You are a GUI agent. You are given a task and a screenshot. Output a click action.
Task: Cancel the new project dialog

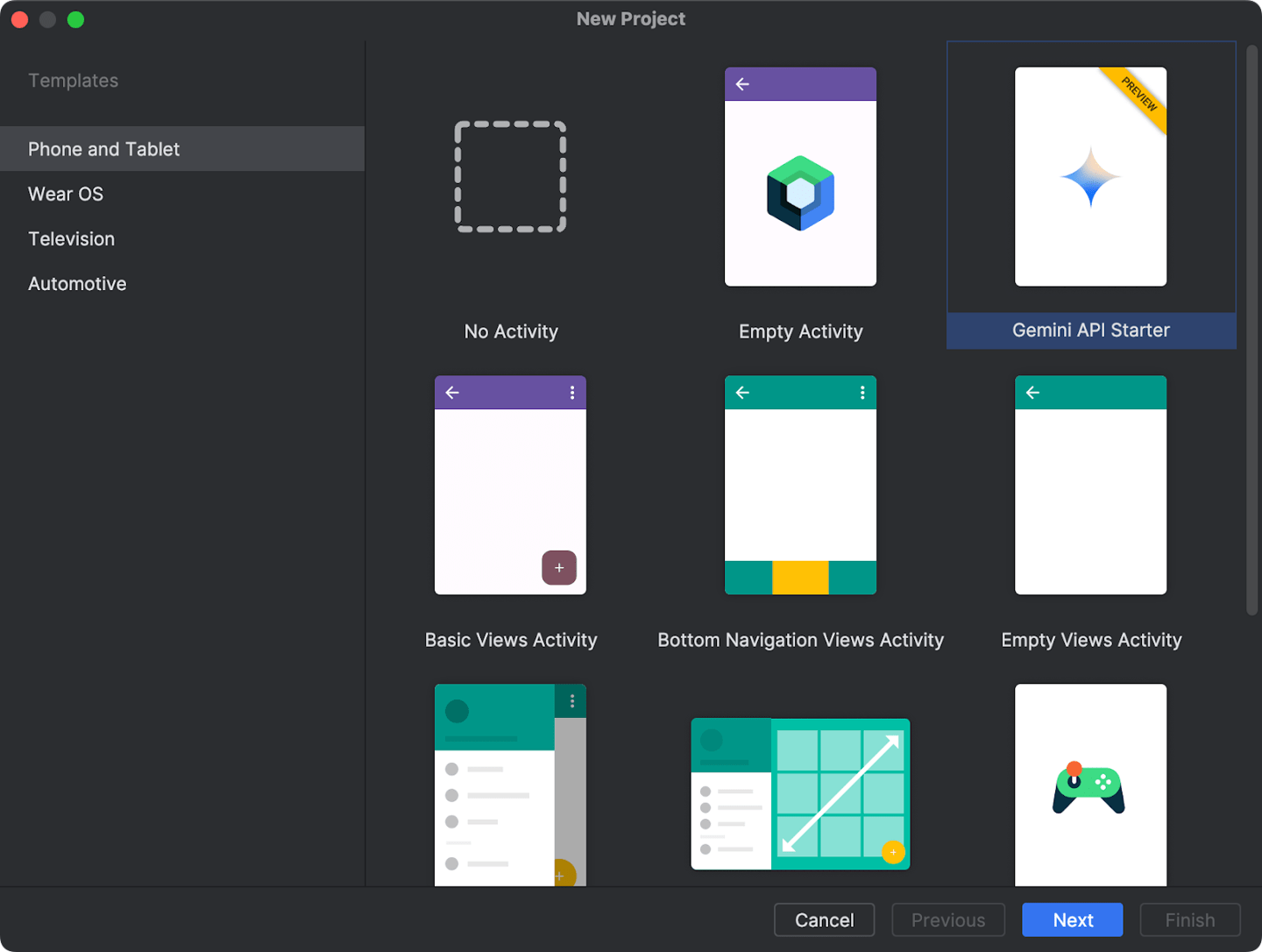tap(824, 920)
